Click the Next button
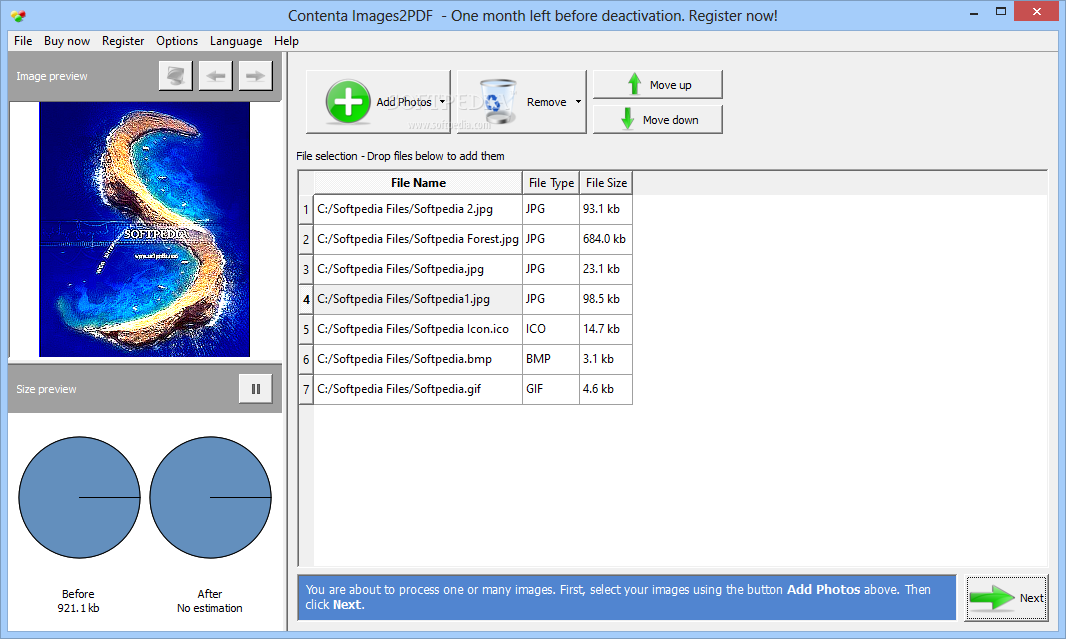Screen dimensions: 1066x639 click(x=1006, y=598)
